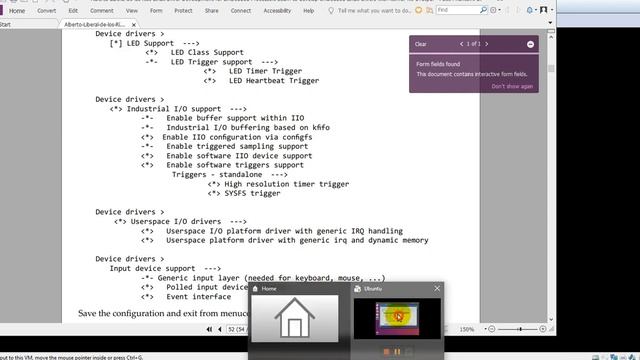Switch to the Start document tab
The image size is (640, 360).
[5, 24]
